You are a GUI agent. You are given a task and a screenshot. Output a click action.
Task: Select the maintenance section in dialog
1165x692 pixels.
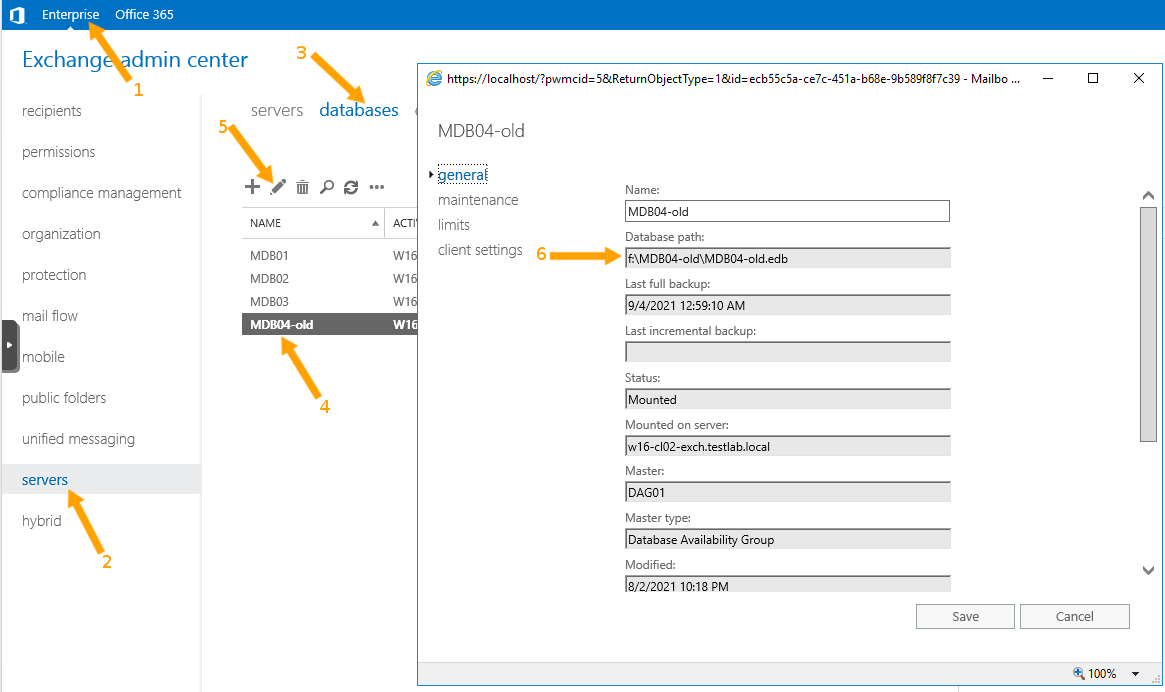click(478, 200)
